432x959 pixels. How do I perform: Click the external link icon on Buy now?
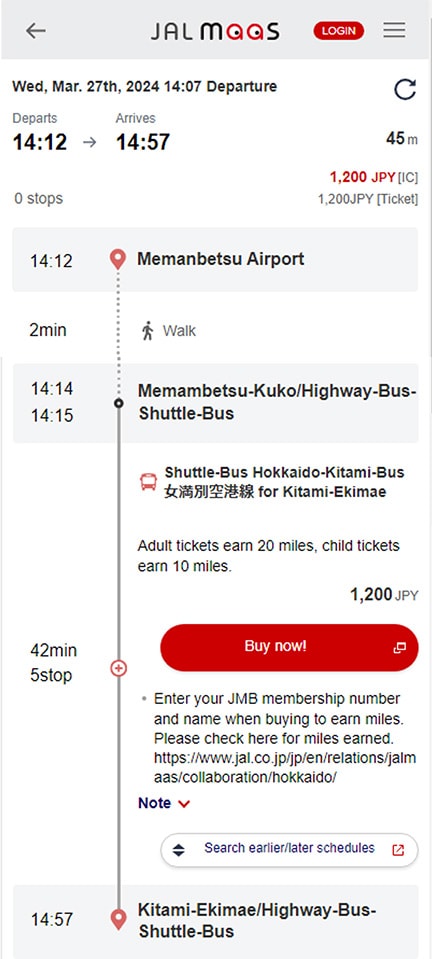point(400,648)
